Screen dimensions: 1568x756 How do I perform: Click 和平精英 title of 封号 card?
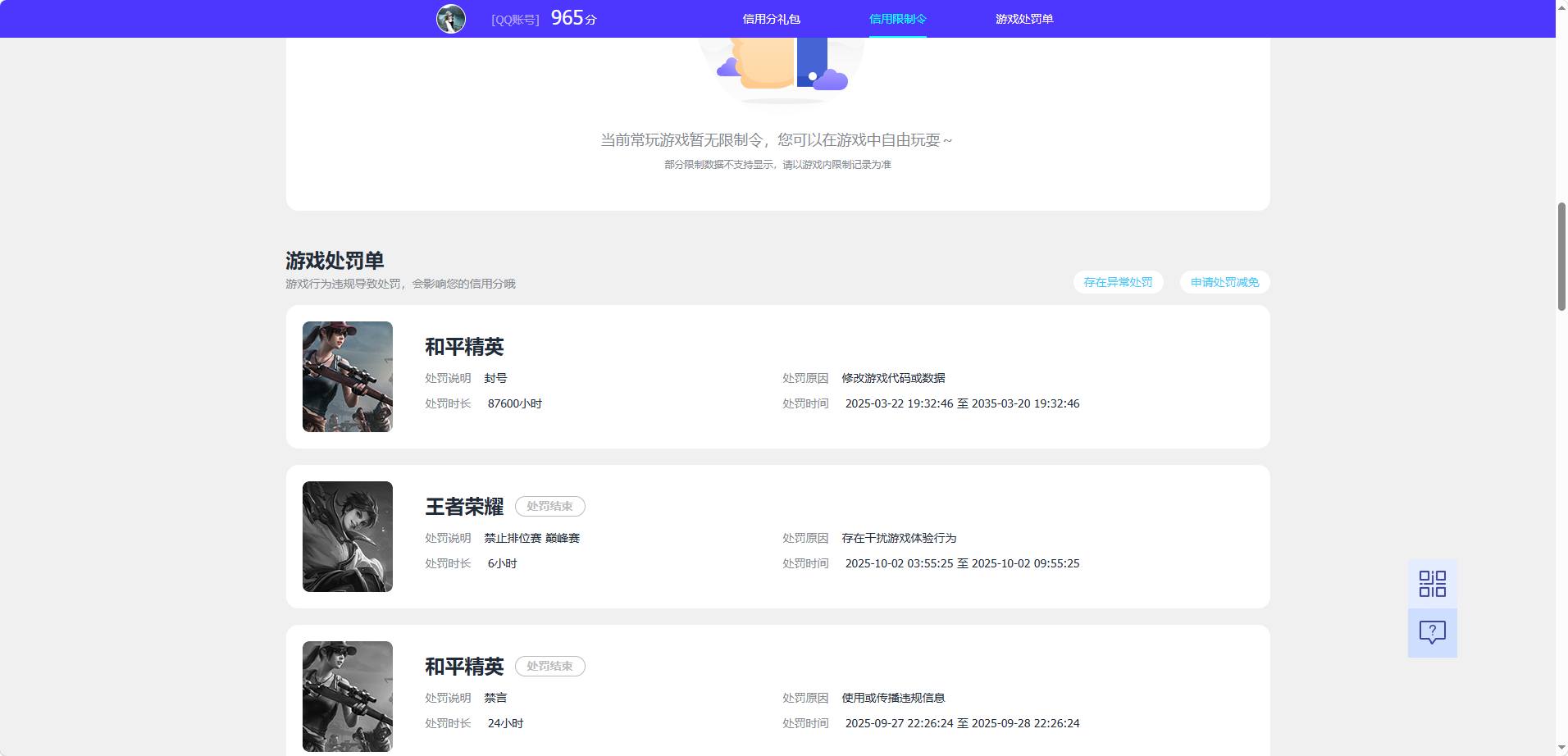(464, 347)
